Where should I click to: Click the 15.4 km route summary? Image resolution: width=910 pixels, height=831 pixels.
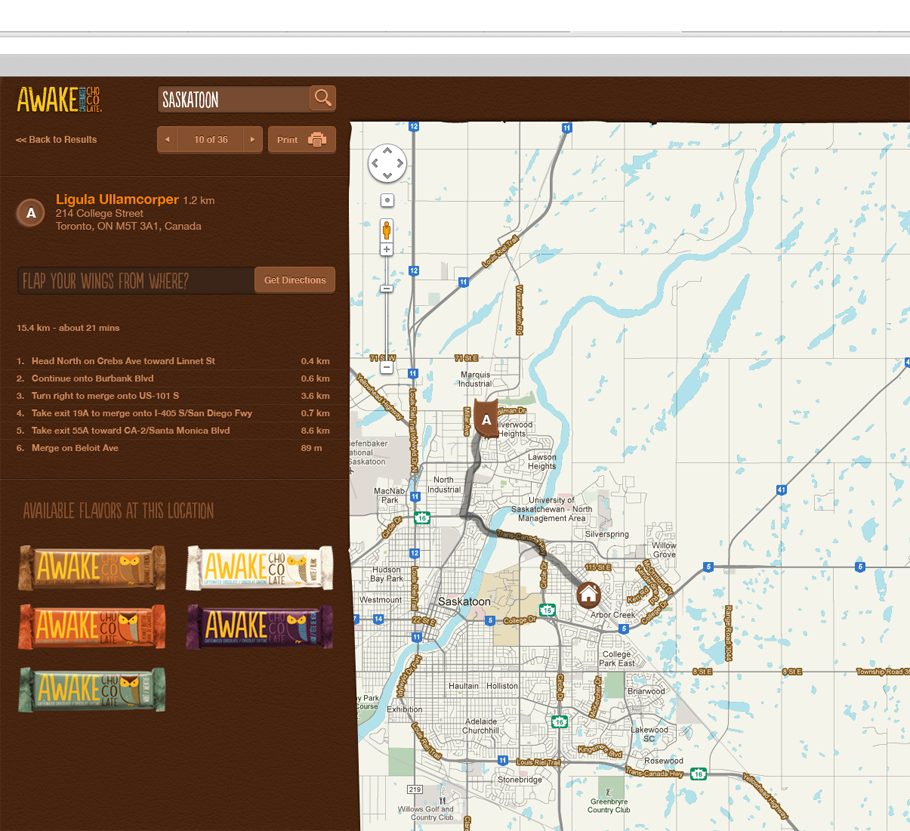click(x=68, y=328)
